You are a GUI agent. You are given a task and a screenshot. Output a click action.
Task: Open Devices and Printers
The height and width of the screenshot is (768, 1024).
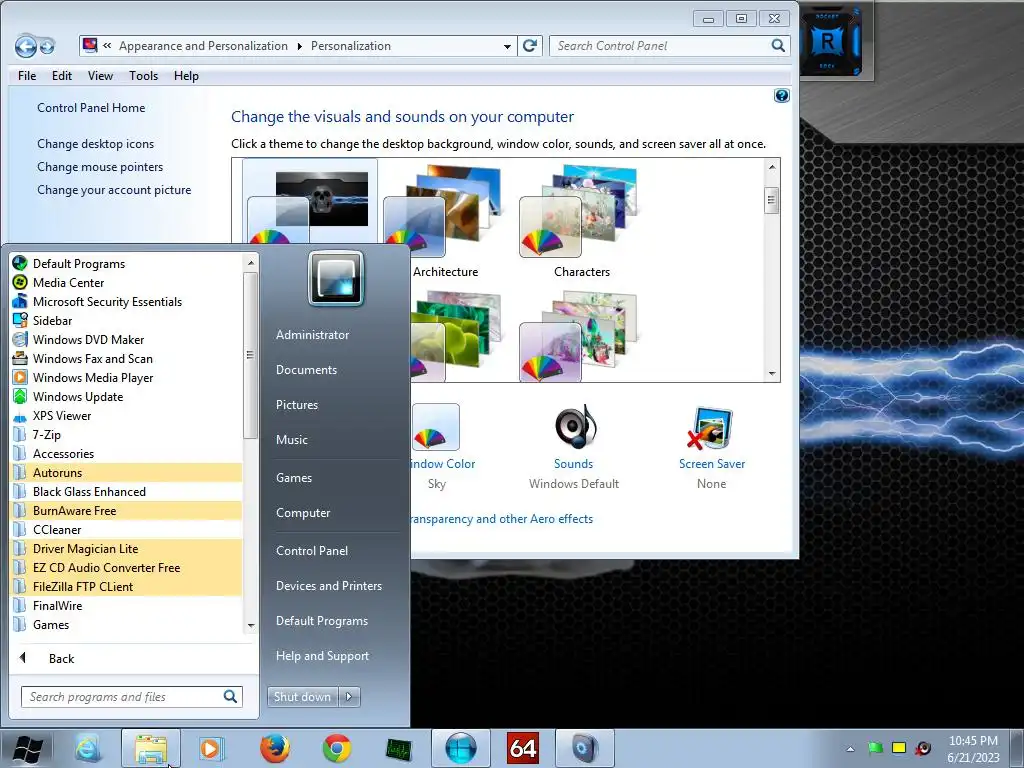[x=328, y=586]
